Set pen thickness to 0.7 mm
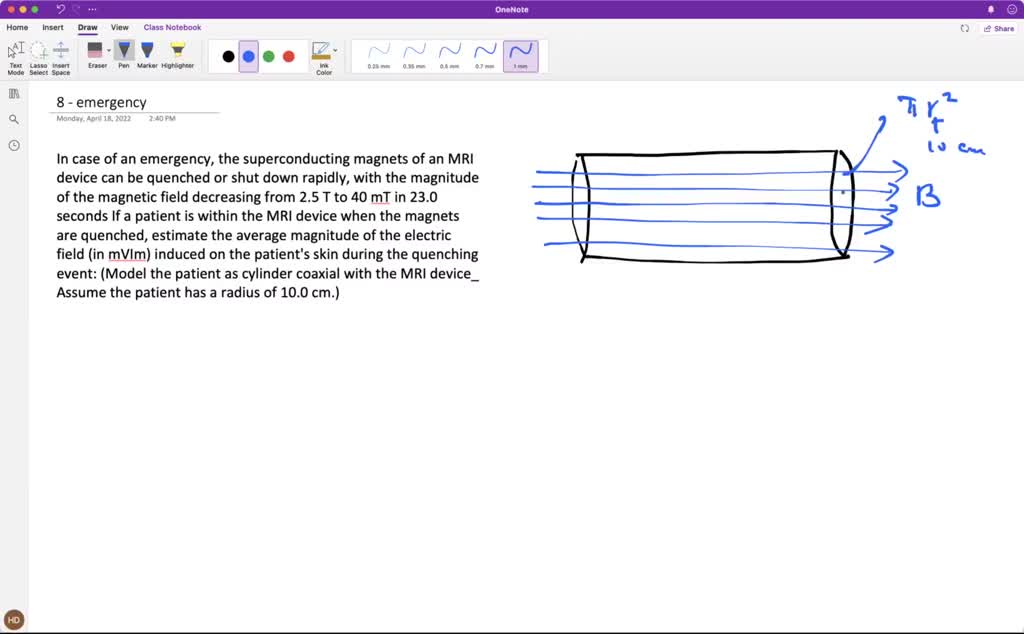Image resolution: width=1024 pixels, height=634 pixels. pyautogui.click(x=485, y=55)
